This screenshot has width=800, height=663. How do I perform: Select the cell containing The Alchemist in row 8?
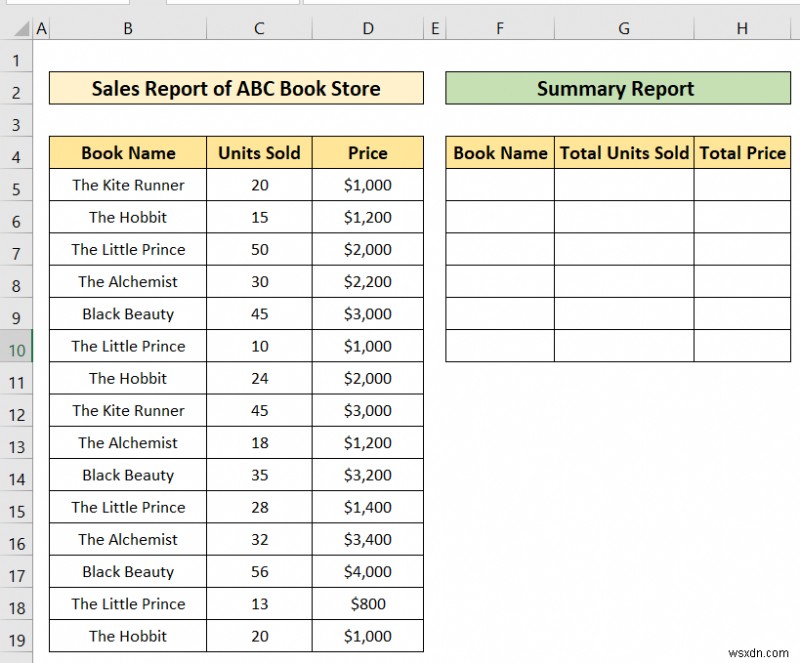[127, 282]
